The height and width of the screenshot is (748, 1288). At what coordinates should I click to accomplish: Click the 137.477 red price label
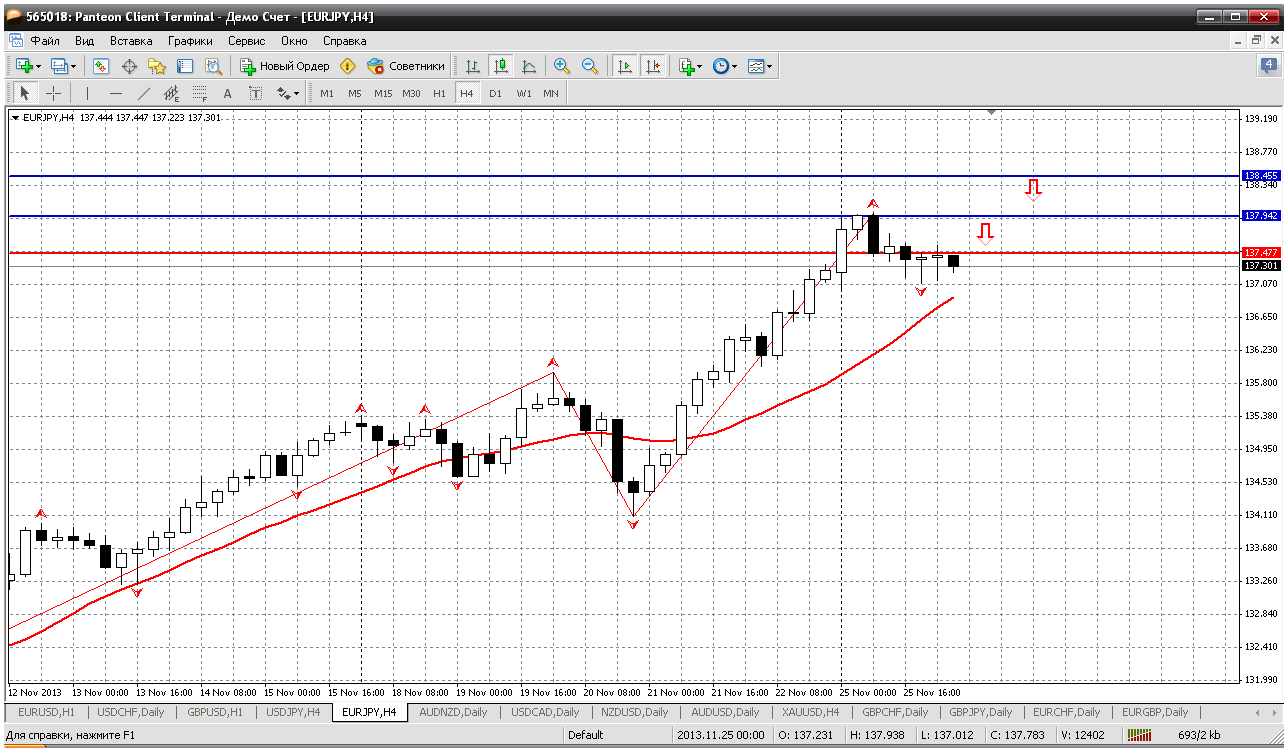point(1261,252)
